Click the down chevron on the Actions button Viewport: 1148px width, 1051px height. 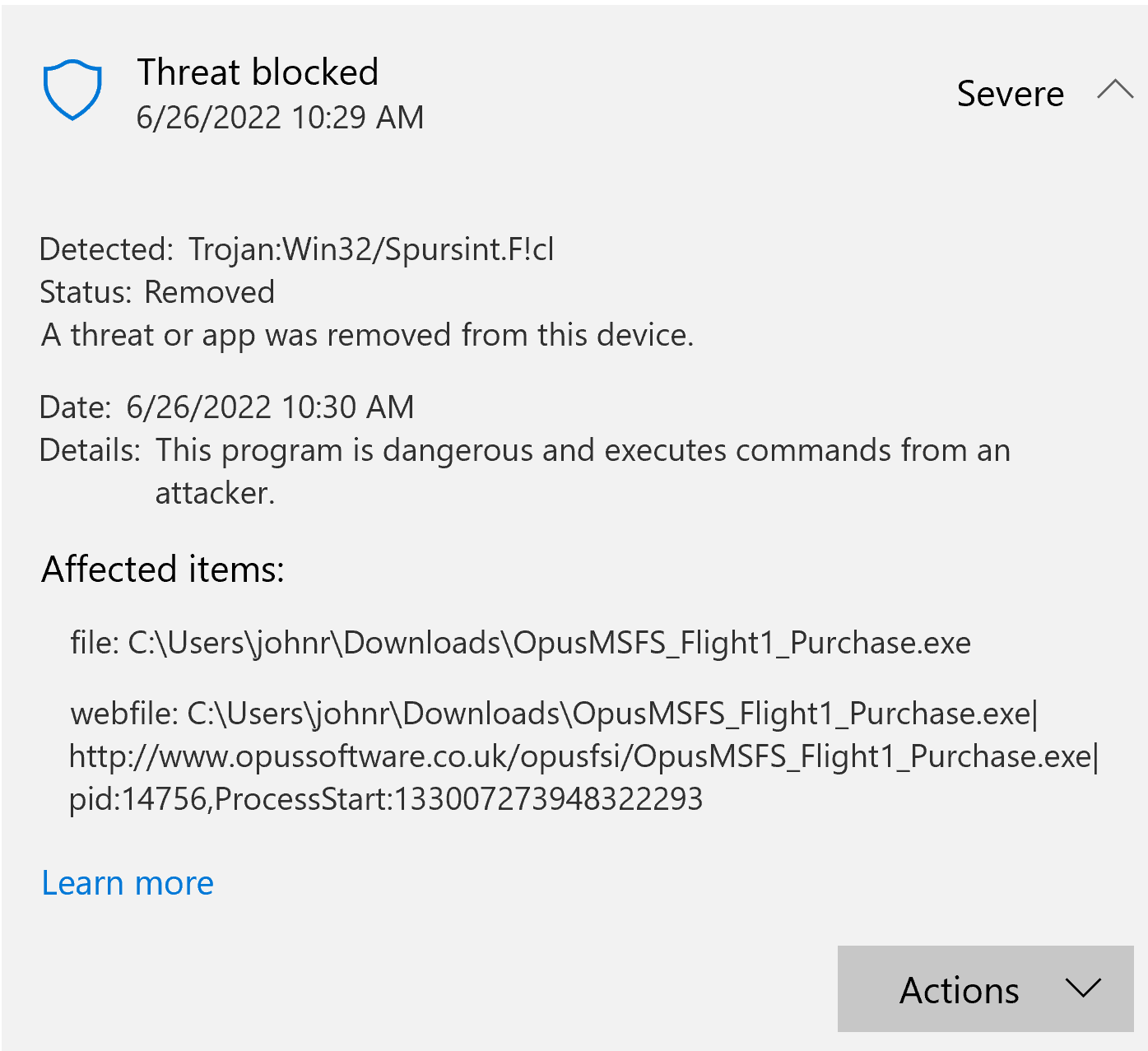(1082, 988)
